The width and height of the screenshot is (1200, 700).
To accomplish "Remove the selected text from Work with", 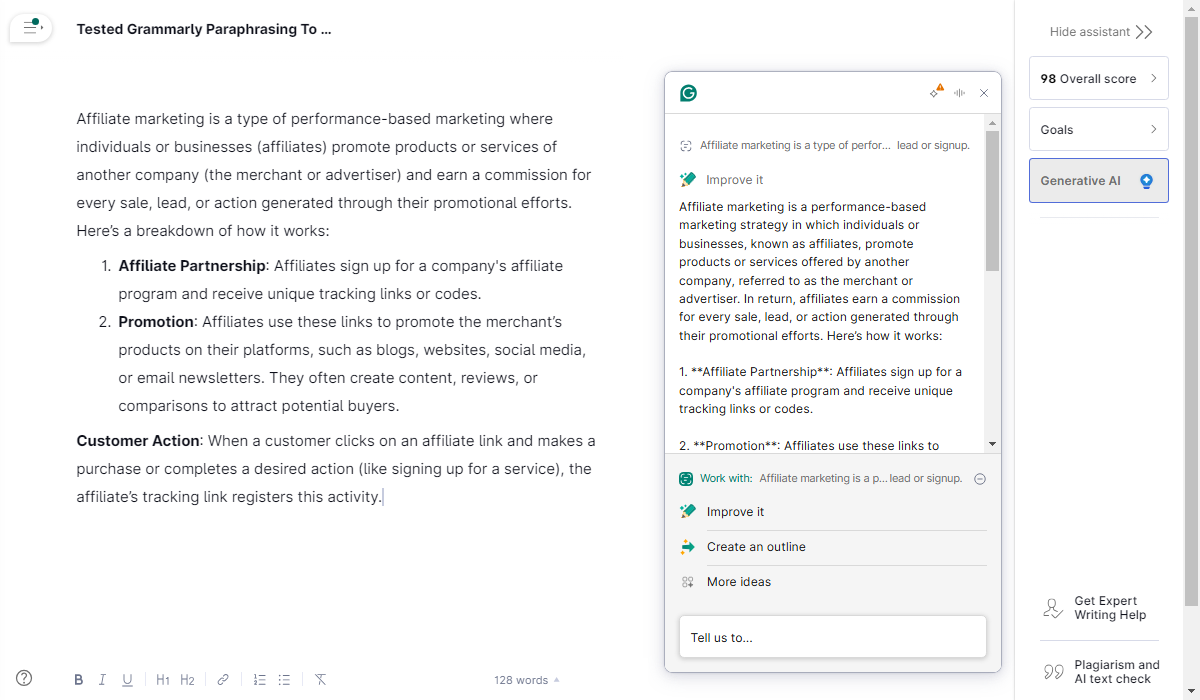I will click(980, 479).
